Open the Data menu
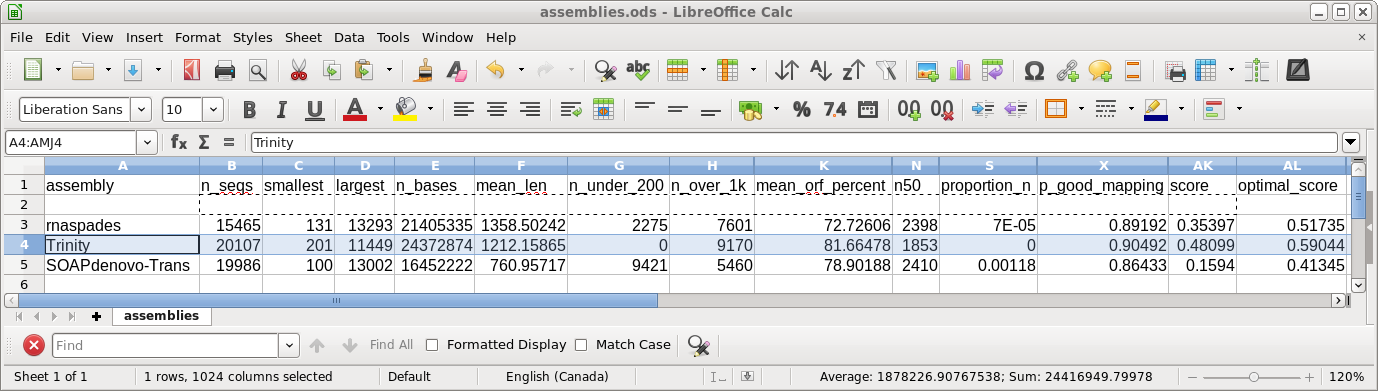This screenshot has height=391, width=1378. 349,37
